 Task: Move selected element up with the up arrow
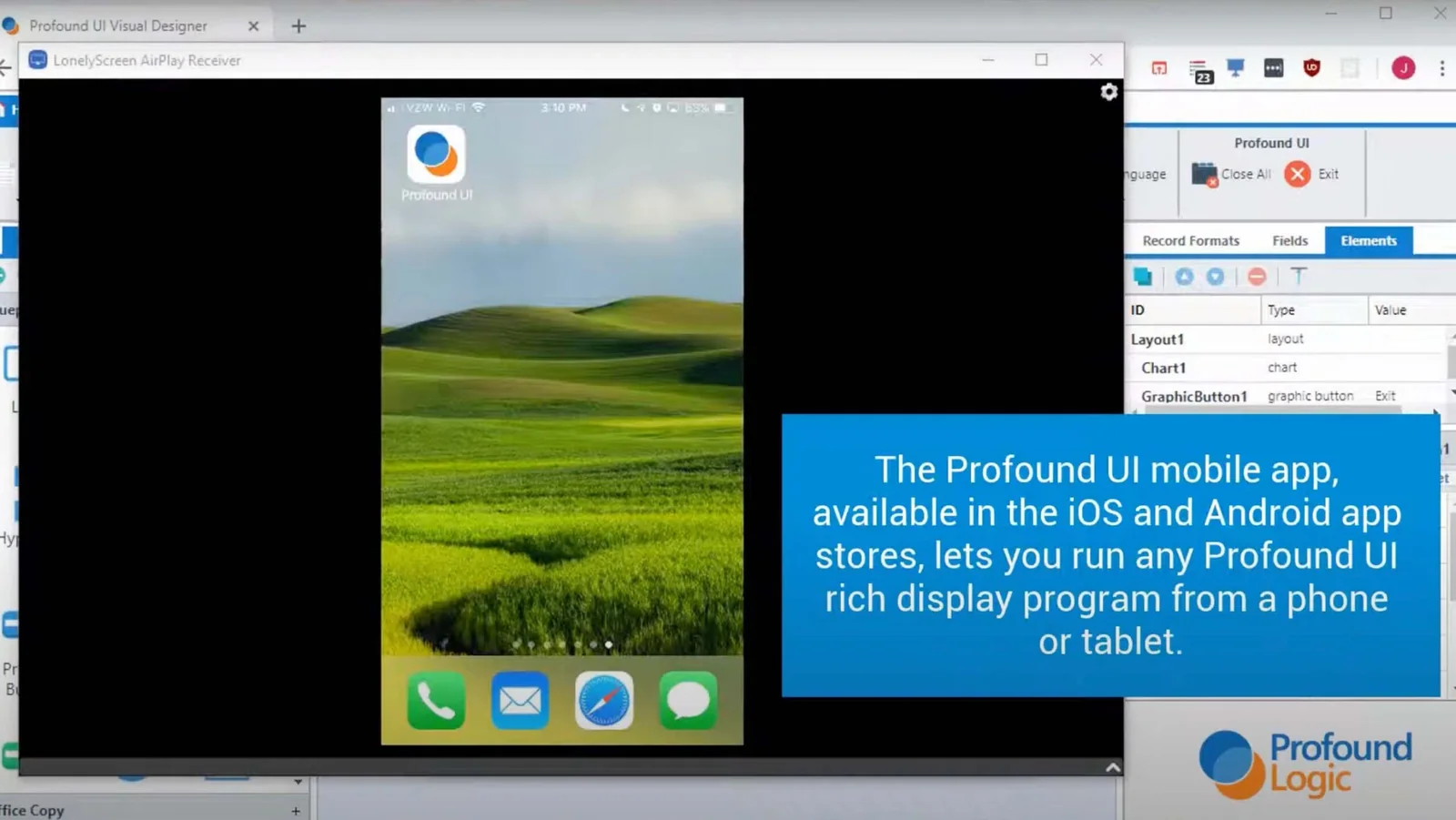[x=1184, y=277]
